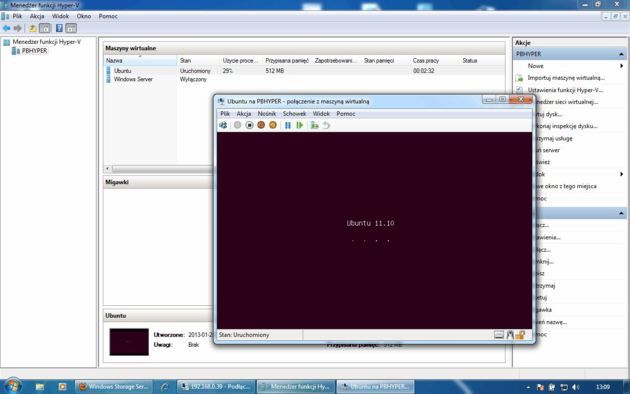630x394 pixels.
Task: Open the Nośnik menu
Action: (267, 114)
